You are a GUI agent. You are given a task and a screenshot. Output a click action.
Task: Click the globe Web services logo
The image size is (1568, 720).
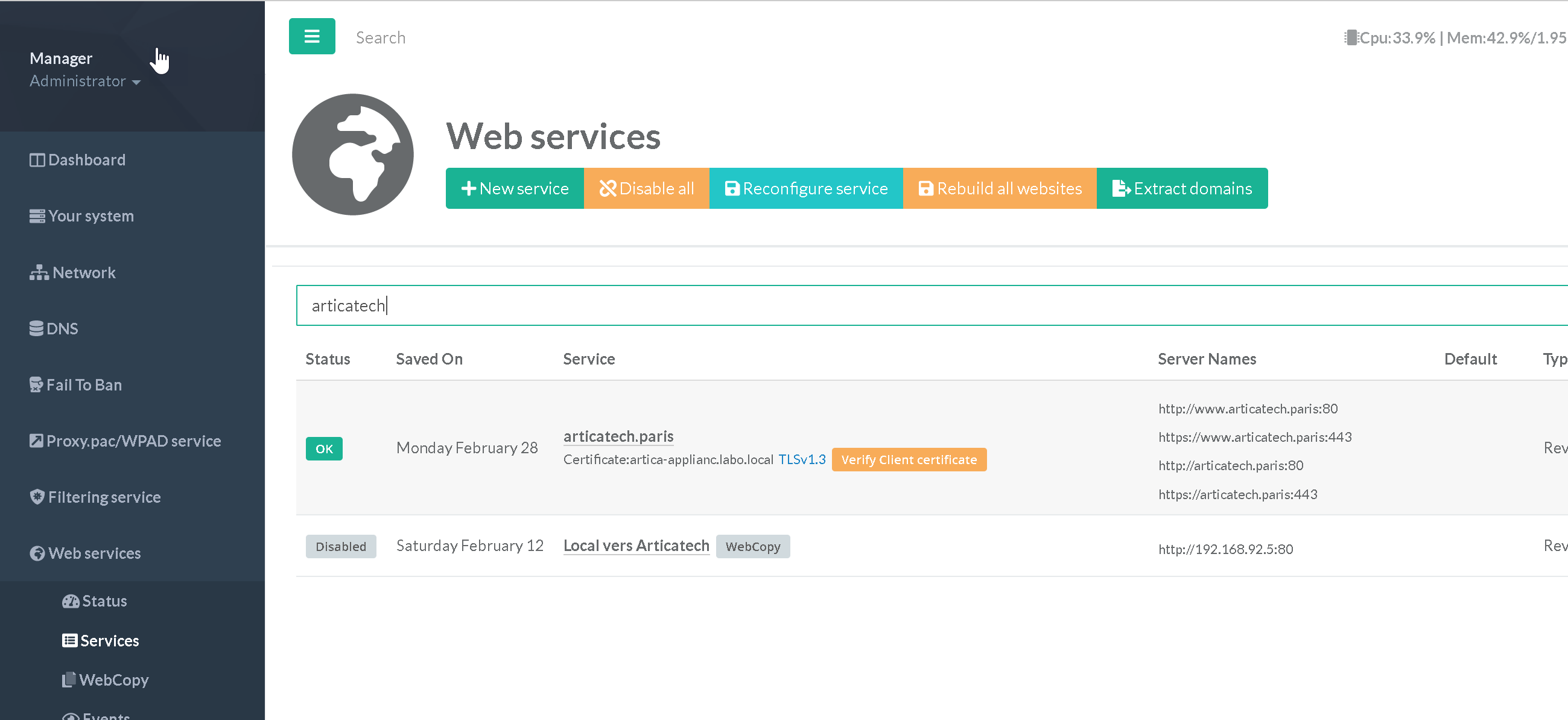(352, 154)
